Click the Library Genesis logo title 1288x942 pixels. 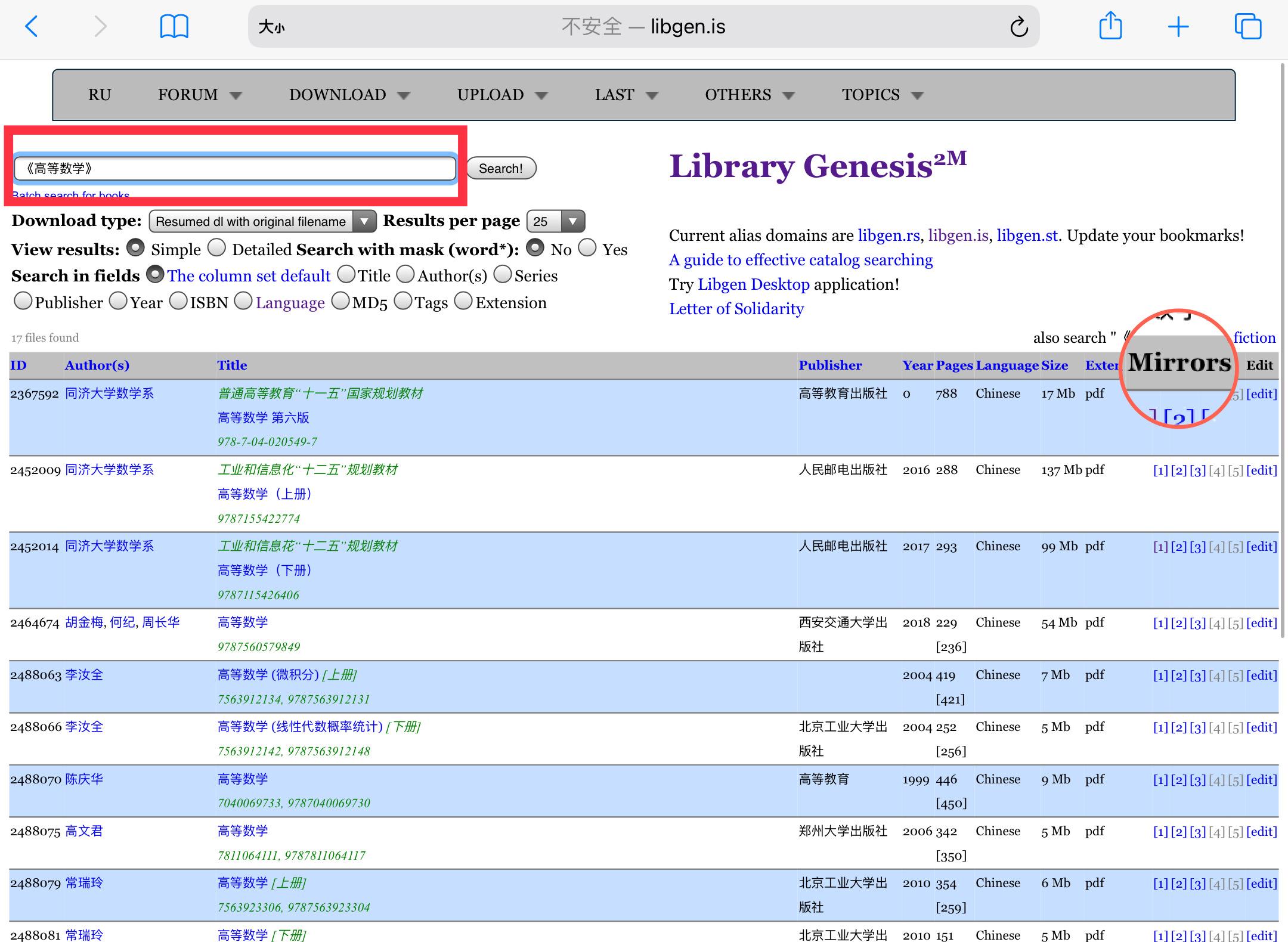[x=818, y=165]
